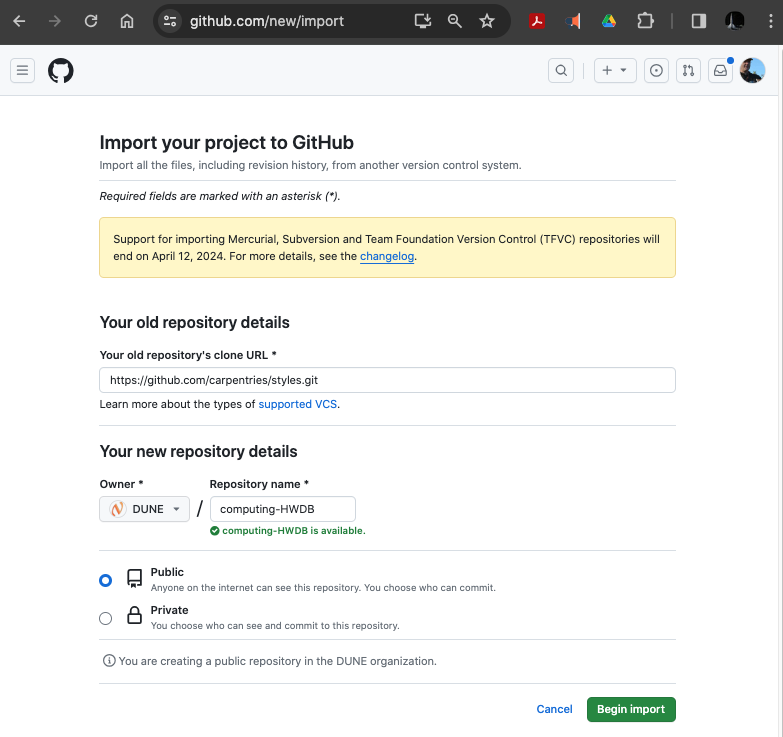Toggle the Chrome side panel
This screenshot has height=737, width=783.
coord(699,20)
